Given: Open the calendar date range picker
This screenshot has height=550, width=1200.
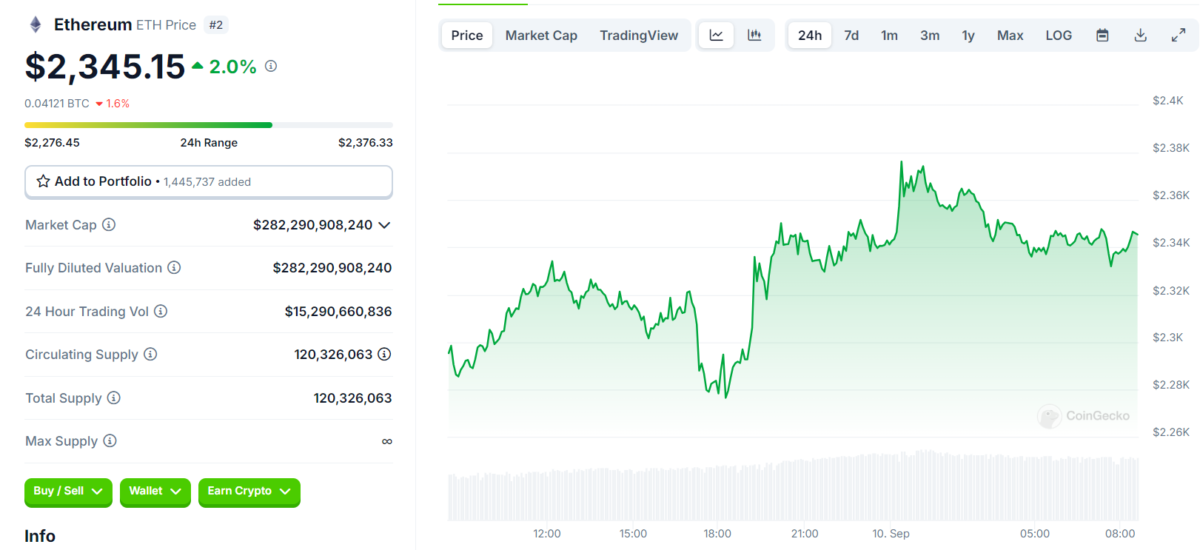Looking at the screenshot, I should (x=1102, y=35).
